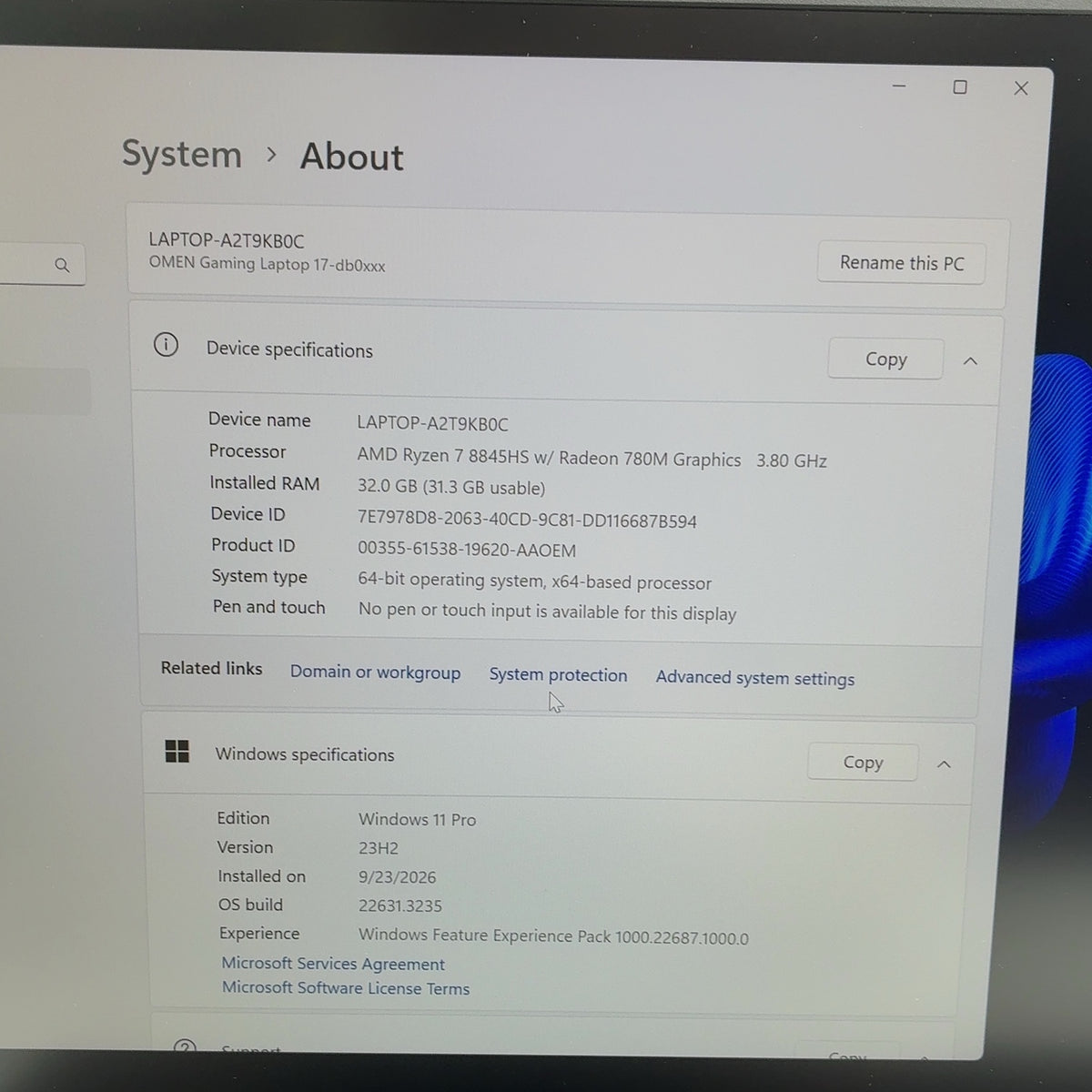Click the Rename this PC button
The width and height of the screenshot is (1092, 1092).
coord(901,263)
